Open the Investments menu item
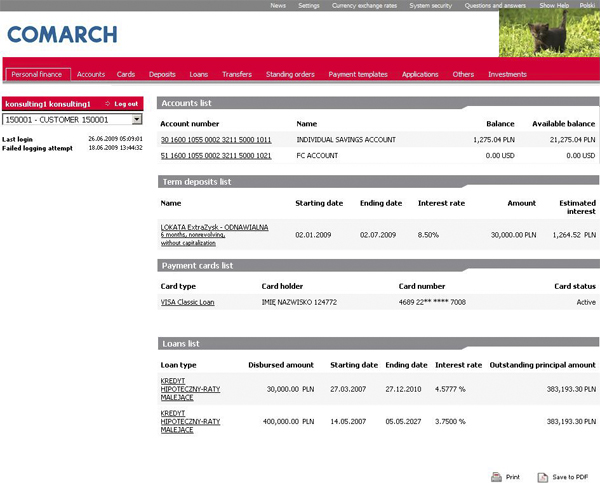 click(x=507, y=74)
